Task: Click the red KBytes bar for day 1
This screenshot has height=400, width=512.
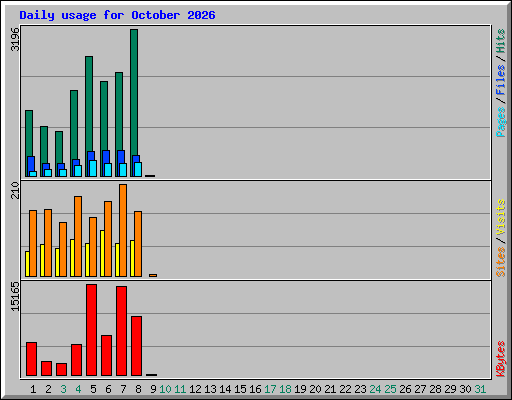Action: (31, 359)
